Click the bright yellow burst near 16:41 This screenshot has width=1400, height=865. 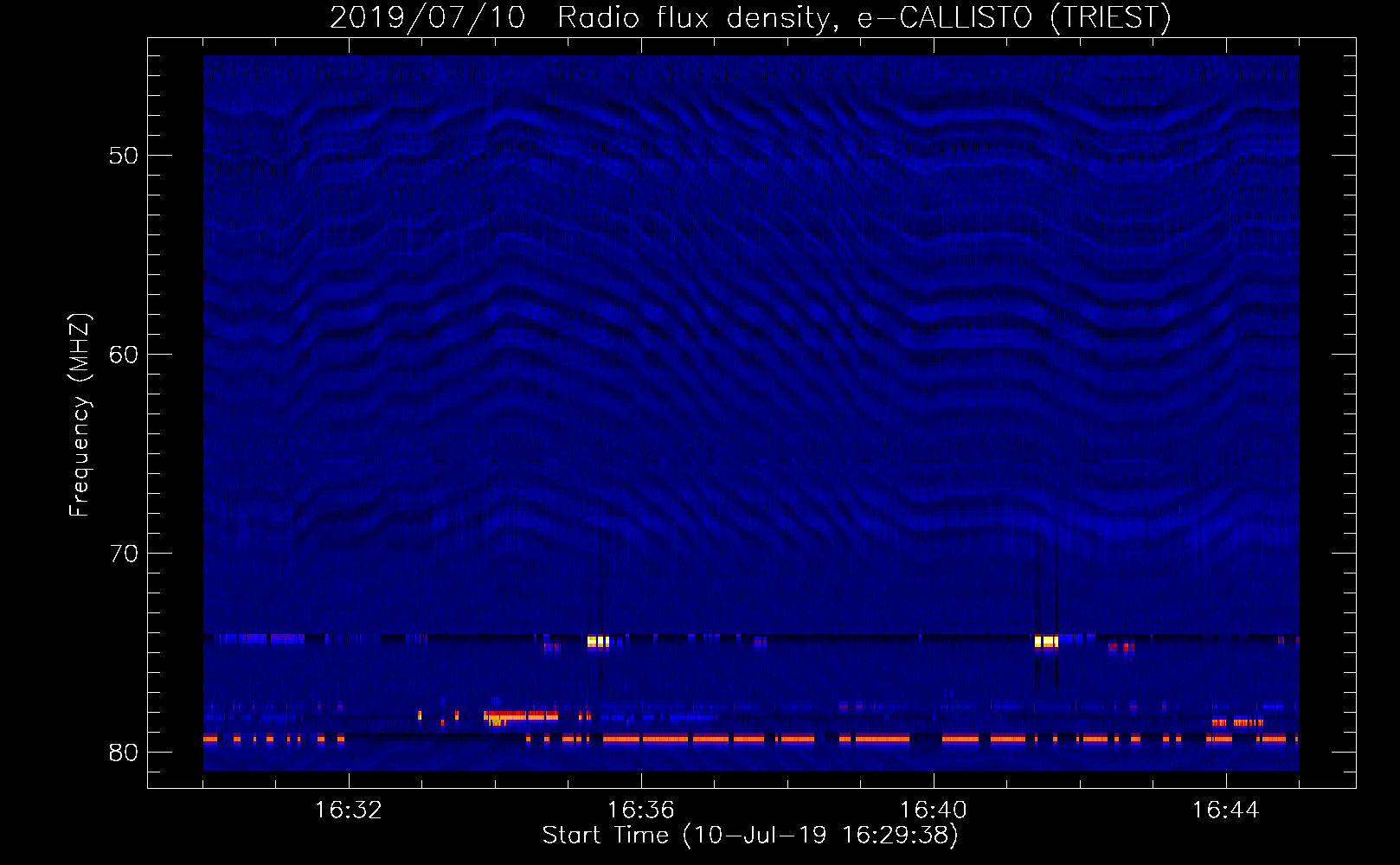coord(1046,642)
